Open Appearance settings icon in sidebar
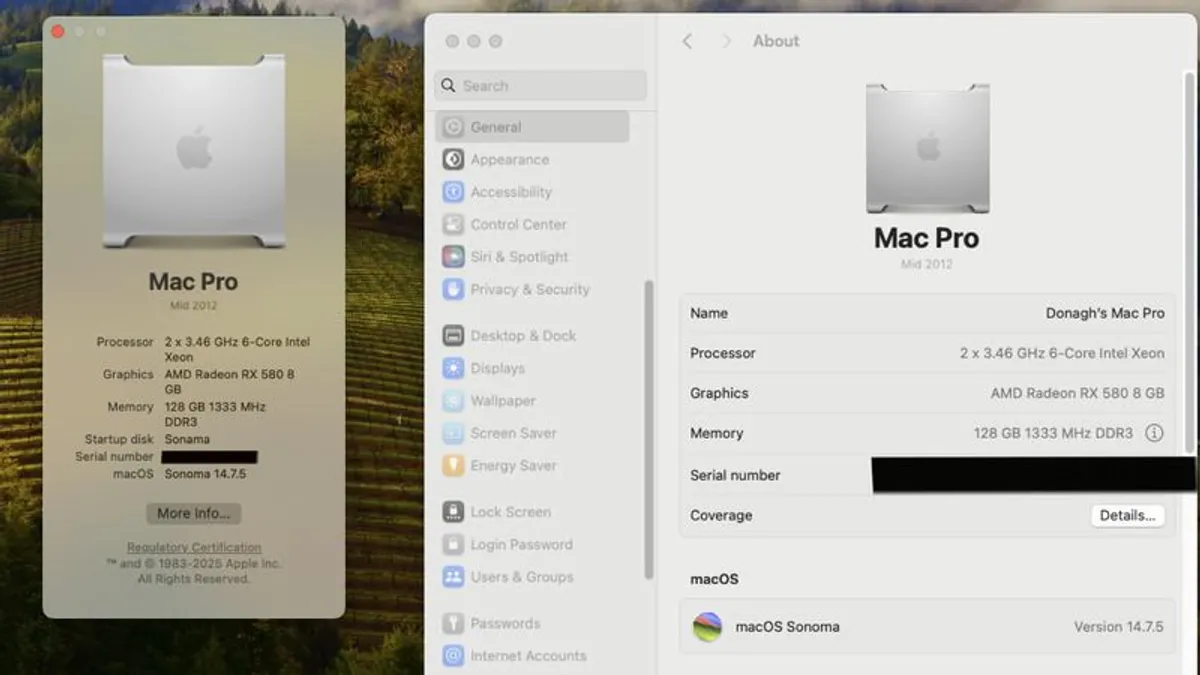1200x675 pixels. point(453,160)
